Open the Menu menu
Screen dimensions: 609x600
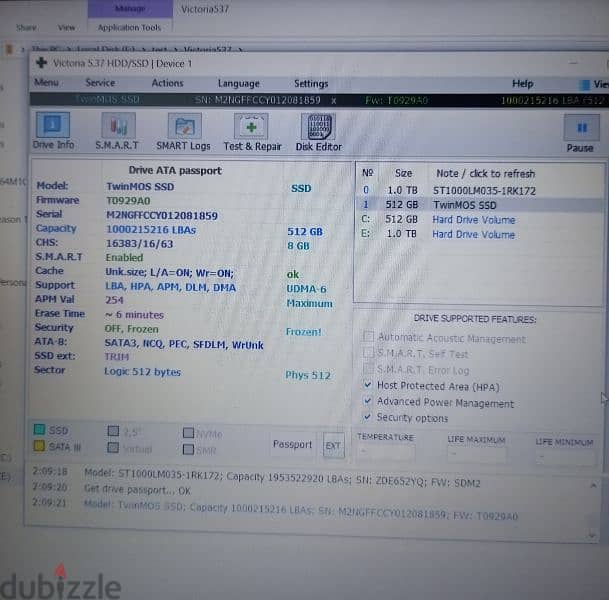point(46,82)
